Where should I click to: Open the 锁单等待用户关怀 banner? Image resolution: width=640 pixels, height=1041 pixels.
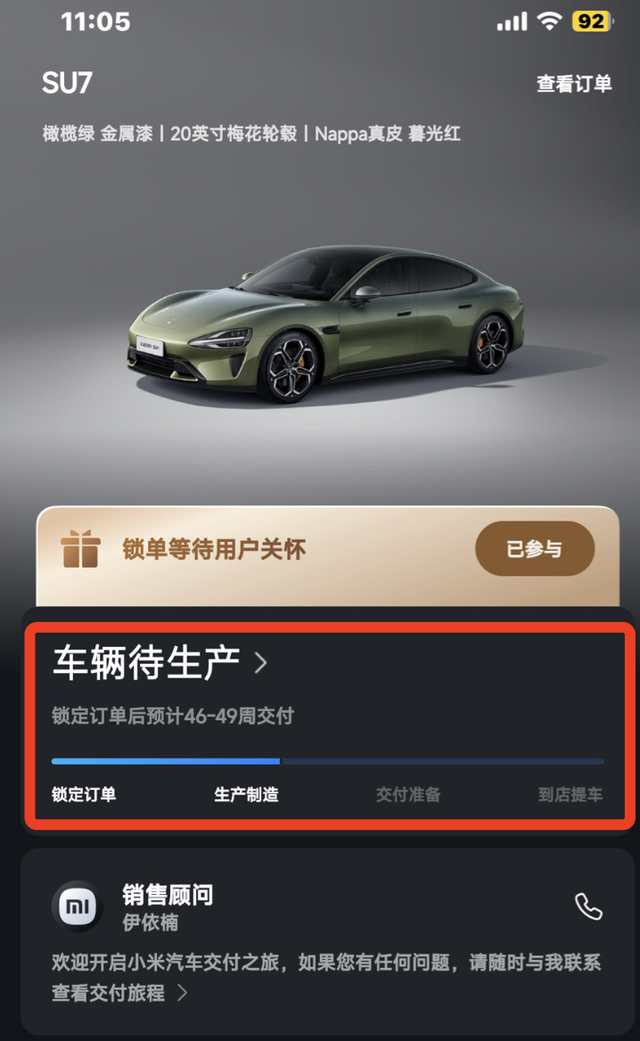click(x=214, y=550)
